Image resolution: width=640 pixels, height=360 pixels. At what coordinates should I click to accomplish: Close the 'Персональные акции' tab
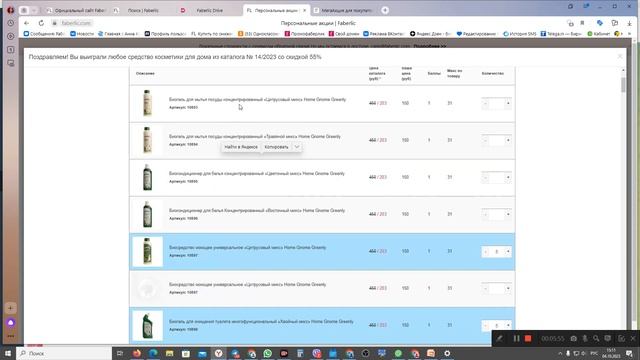click(x=304, y=10)
